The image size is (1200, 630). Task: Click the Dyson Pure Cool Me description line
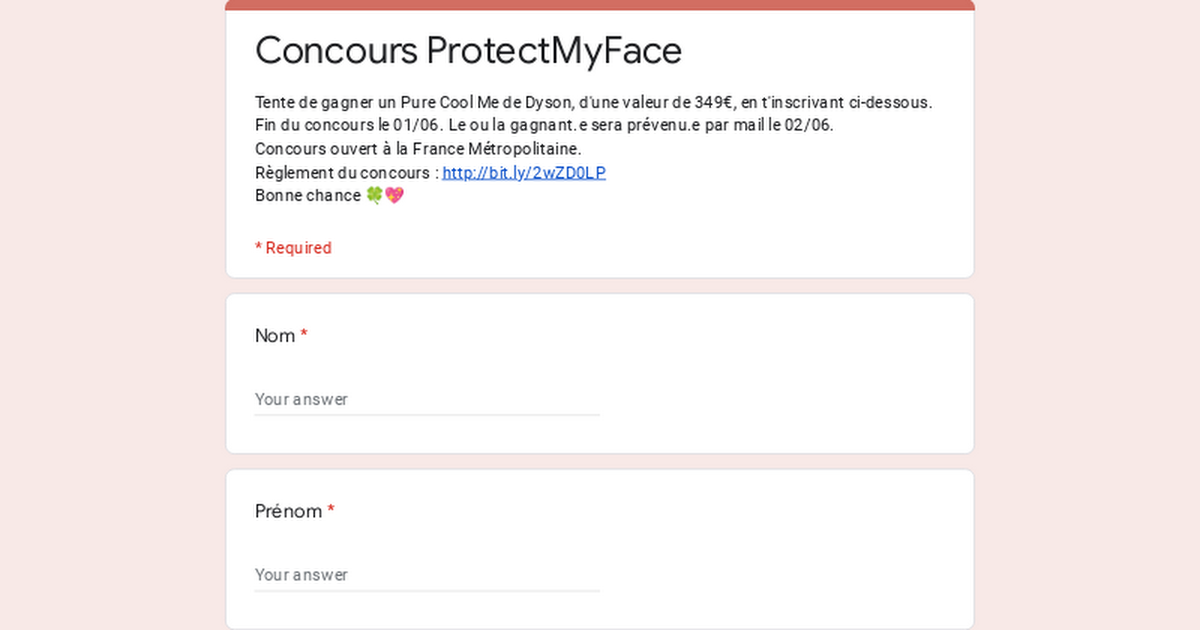594,102
